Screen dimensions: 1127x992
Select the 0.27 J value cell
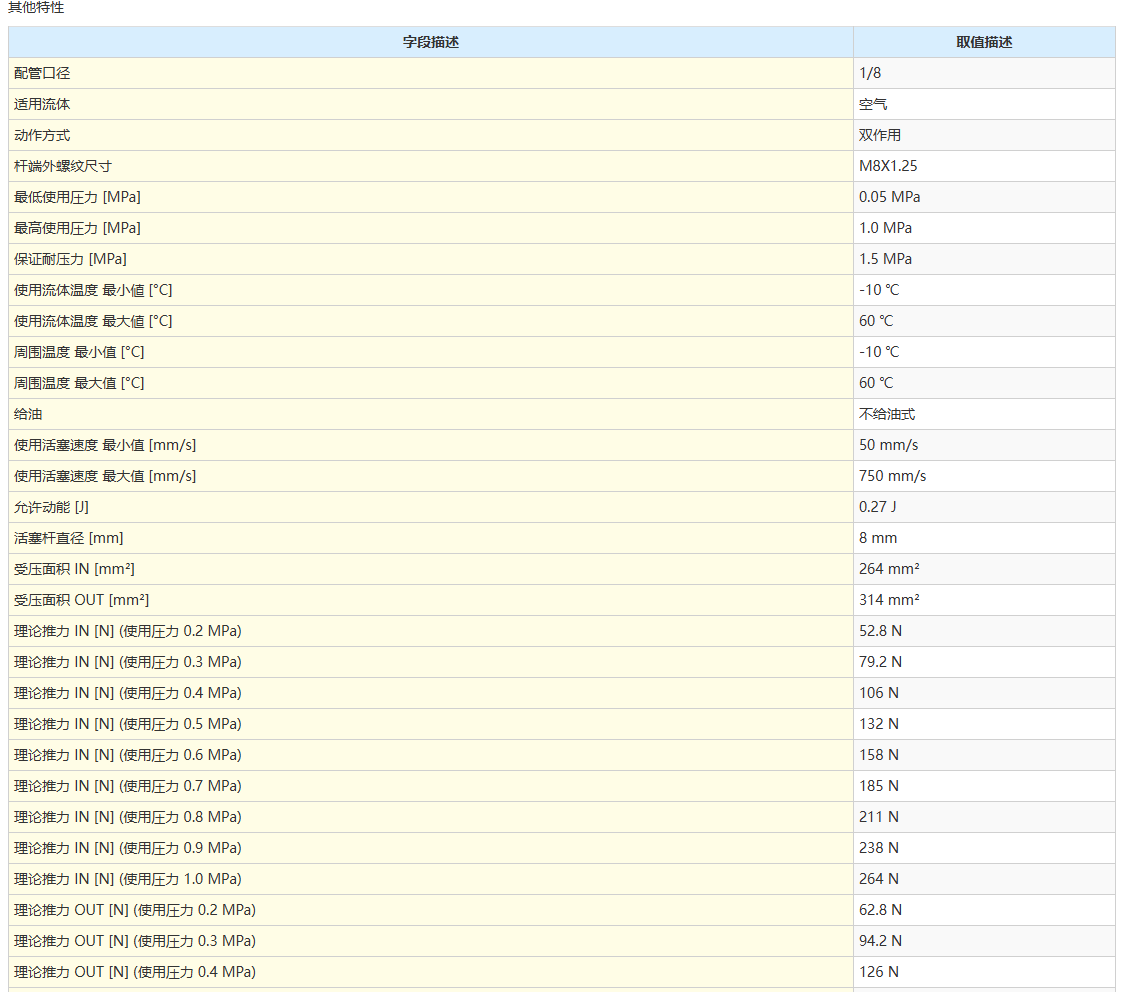(x=879, y=507)
